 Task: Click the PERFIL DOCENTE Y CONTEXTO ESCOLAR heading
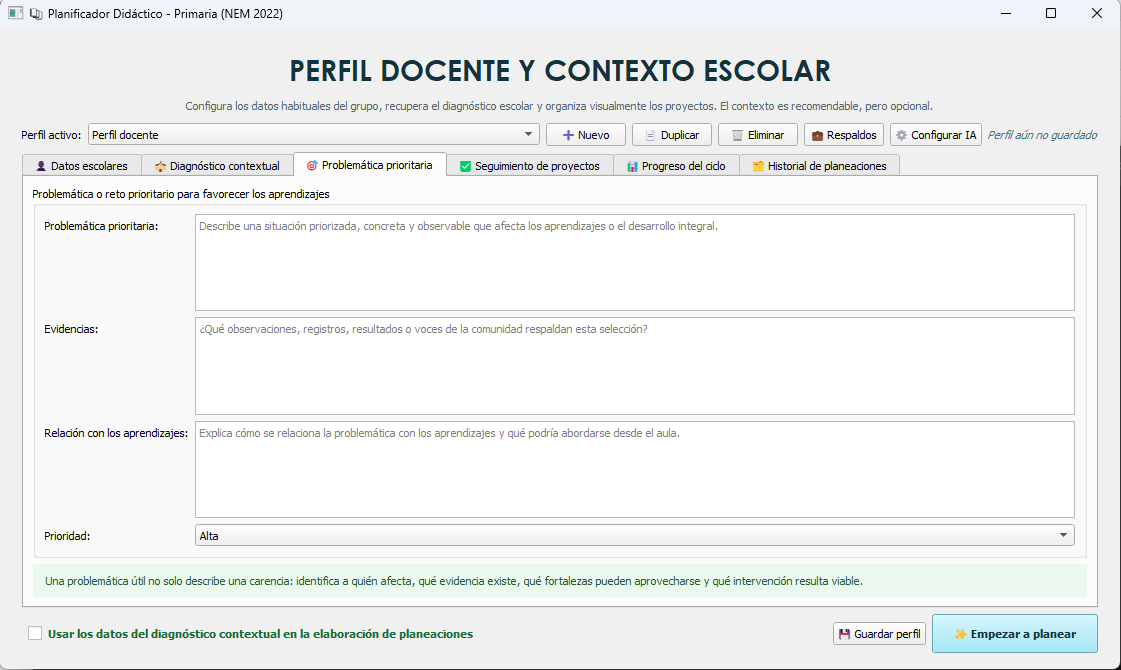(560, 71)
